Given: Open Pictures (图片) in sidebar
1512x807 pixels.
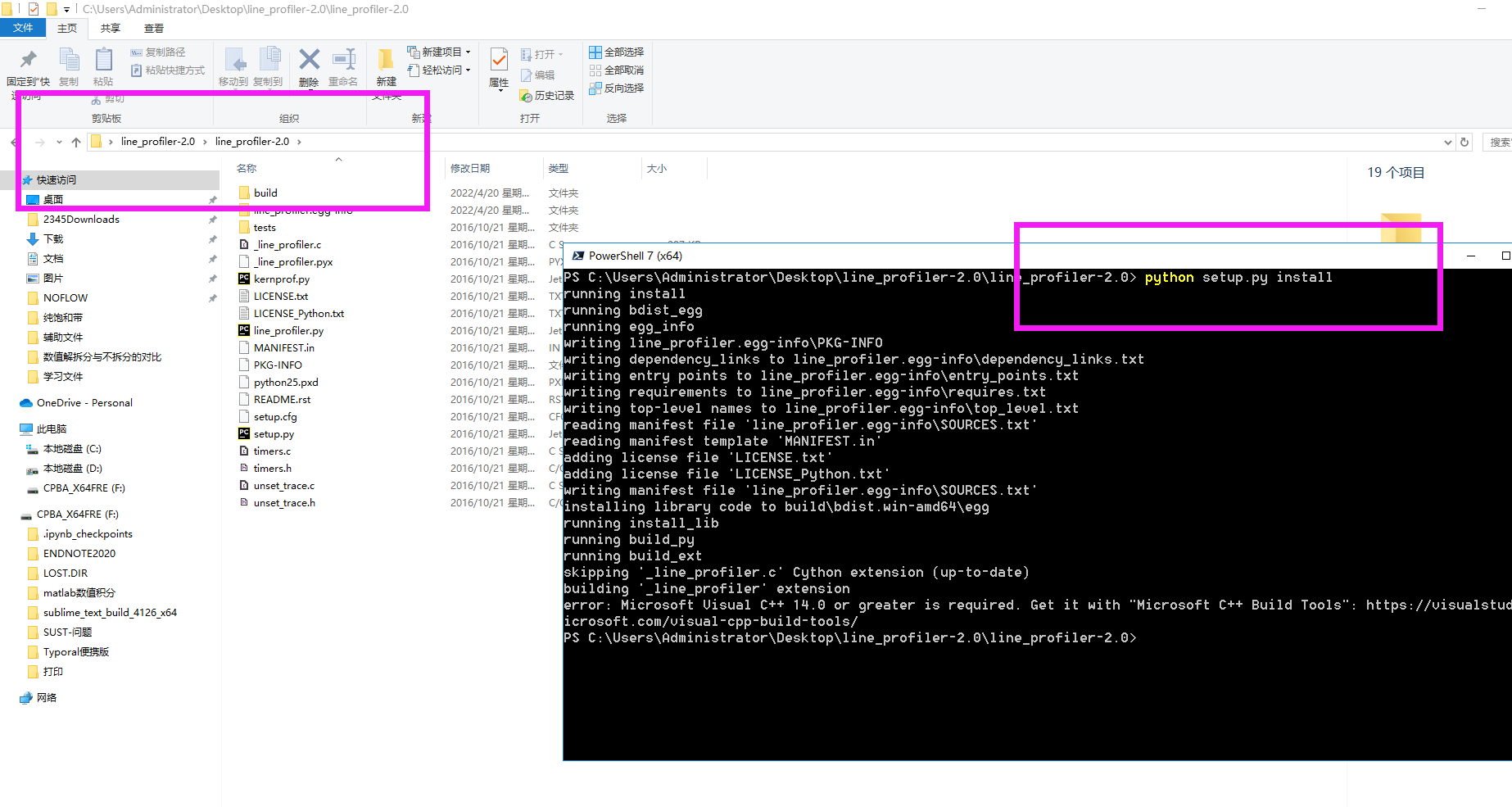Looking at the screenshot, I should tap(53, 279).
